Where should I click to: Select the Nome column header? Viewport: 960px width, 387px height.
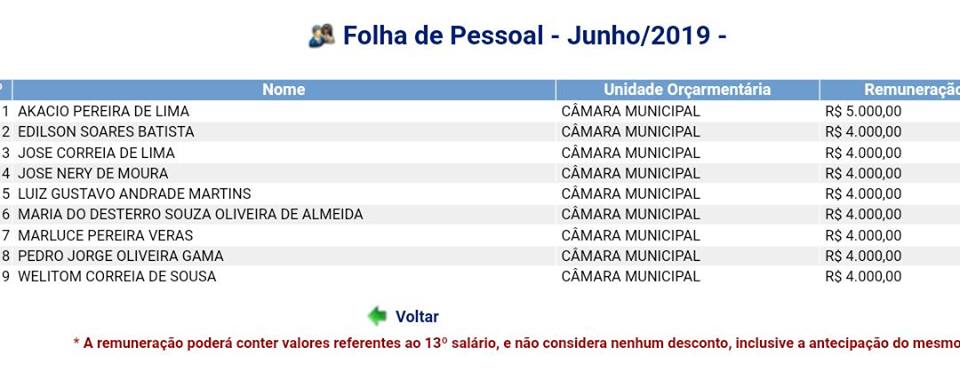283,90
